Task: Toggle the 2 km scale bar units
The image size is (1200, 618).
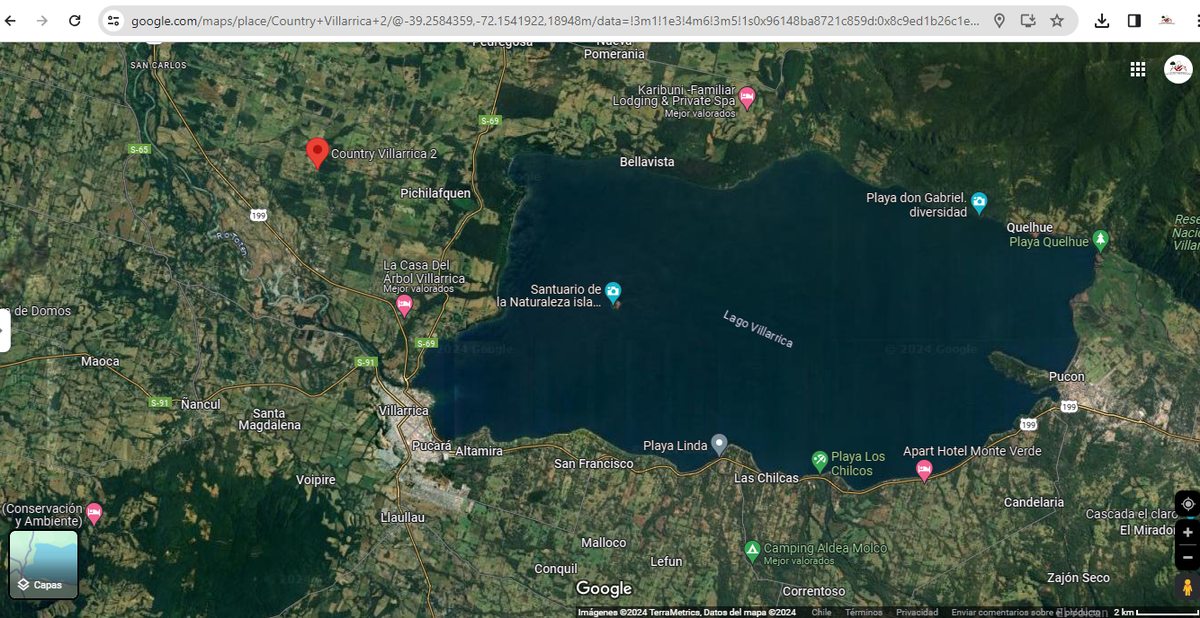Action: (1155, 612)
